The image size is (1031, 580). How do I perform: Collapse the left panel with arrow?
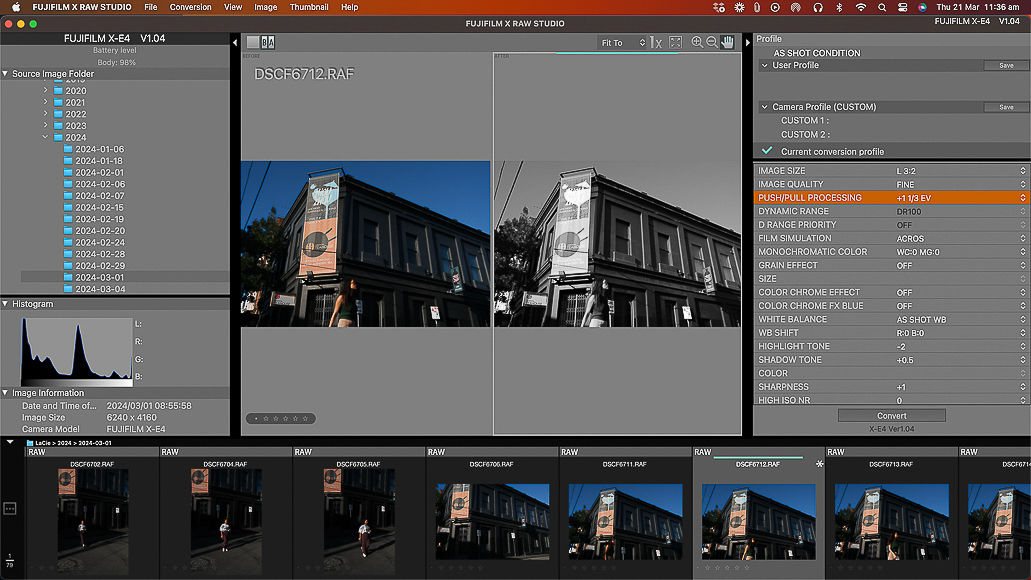point(235,43)
